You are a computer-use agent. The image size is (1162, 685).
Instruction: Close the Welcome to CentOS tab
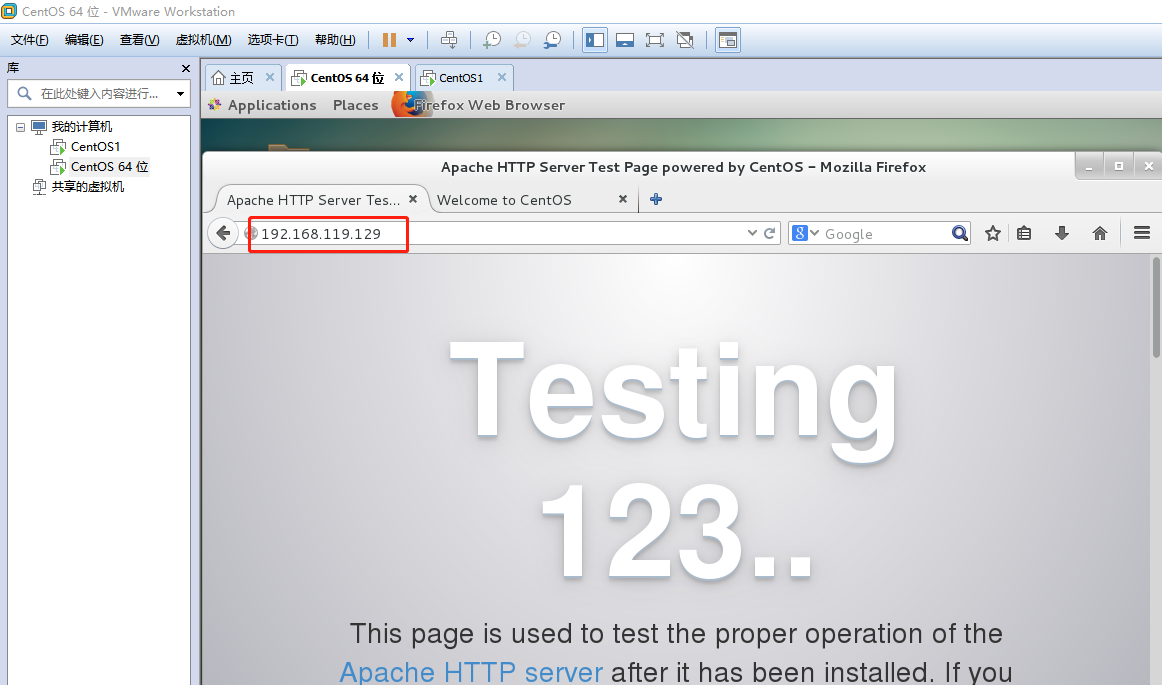point(623,199)
